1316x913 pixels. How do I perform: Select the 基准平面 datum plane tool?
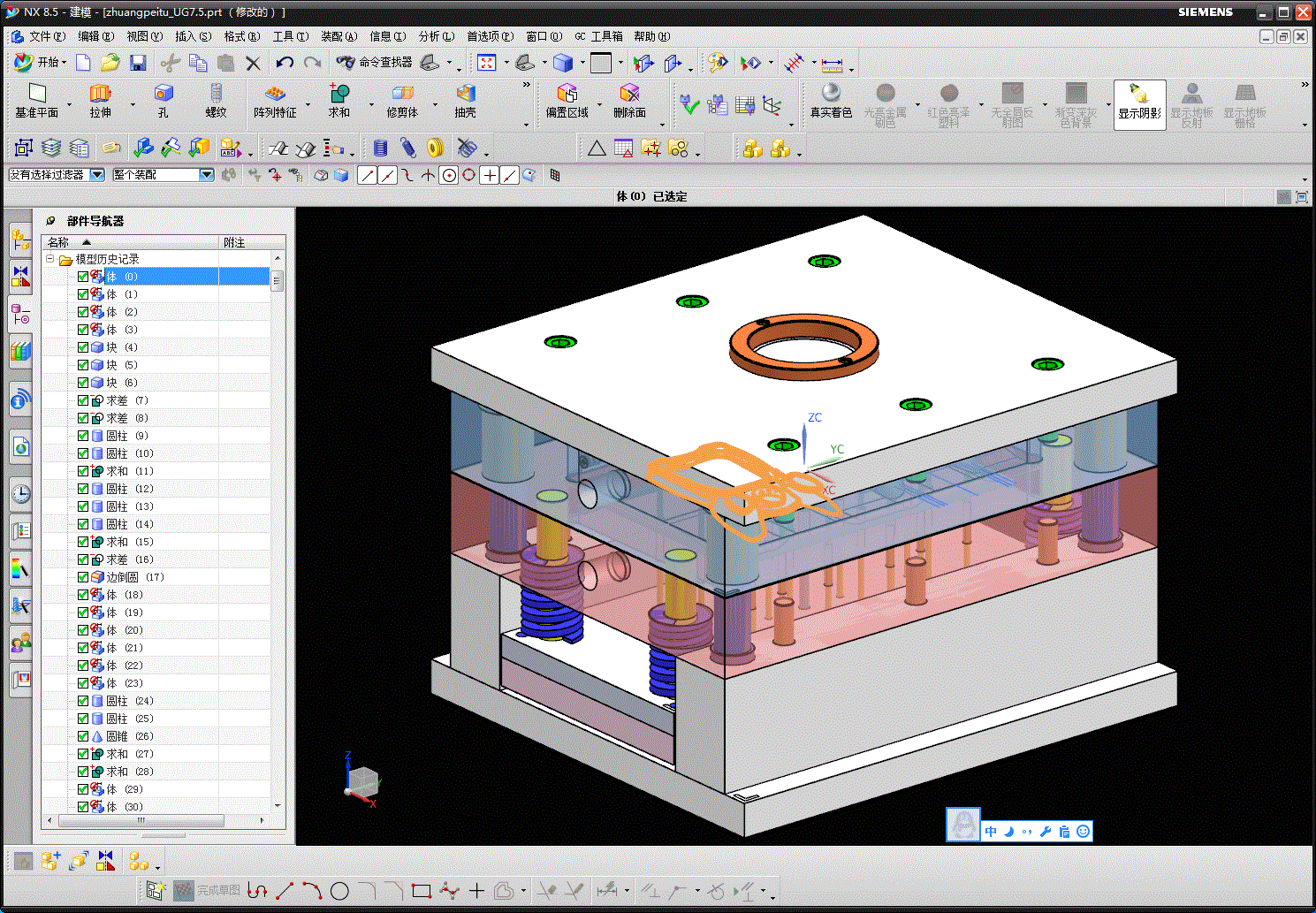(37, 100)
